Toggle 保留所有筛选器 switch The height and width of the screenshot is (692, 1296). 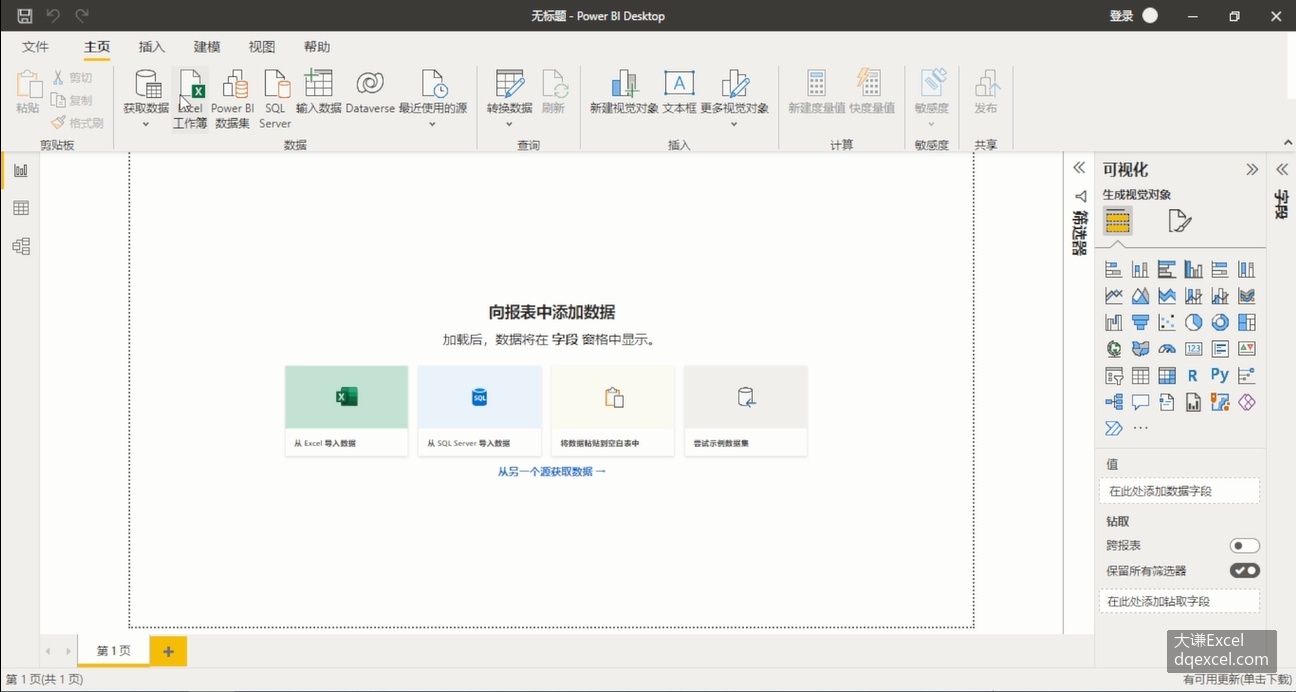pos(1245,571)
